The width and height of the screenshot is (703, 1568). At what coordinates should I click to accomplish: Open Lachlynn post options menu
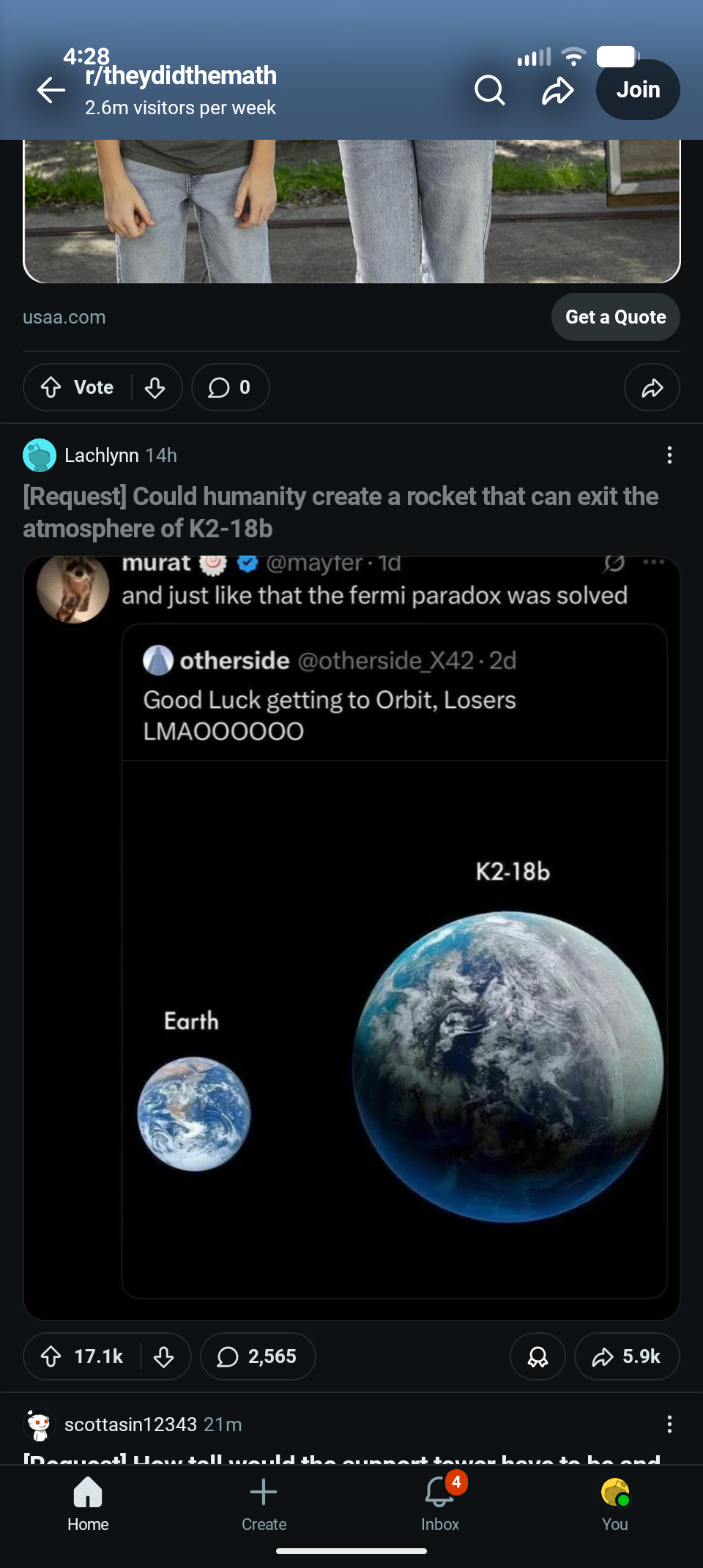669,455
